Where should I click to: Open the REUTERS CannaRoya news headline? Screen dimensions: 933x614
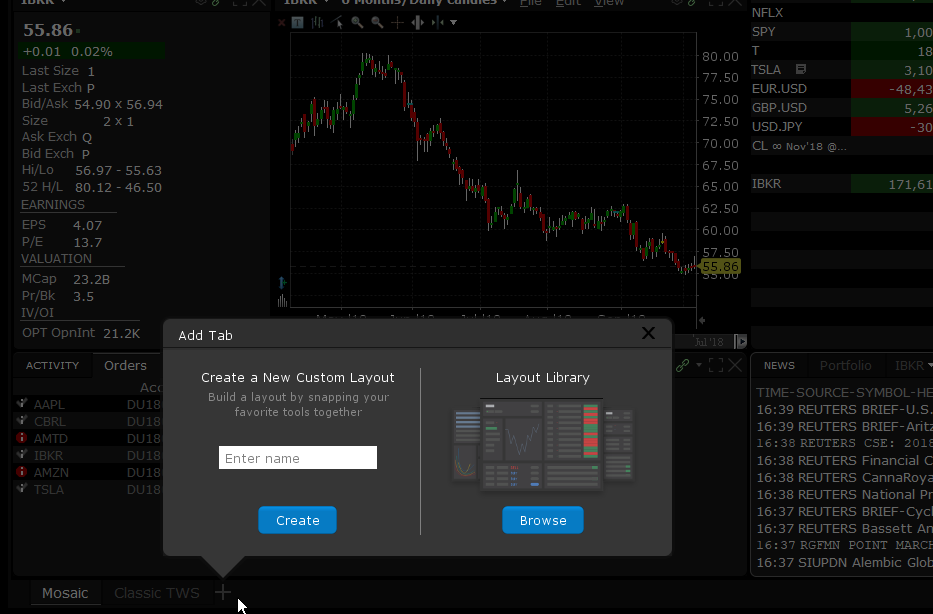pyautogui.click(x=844, y=477)
